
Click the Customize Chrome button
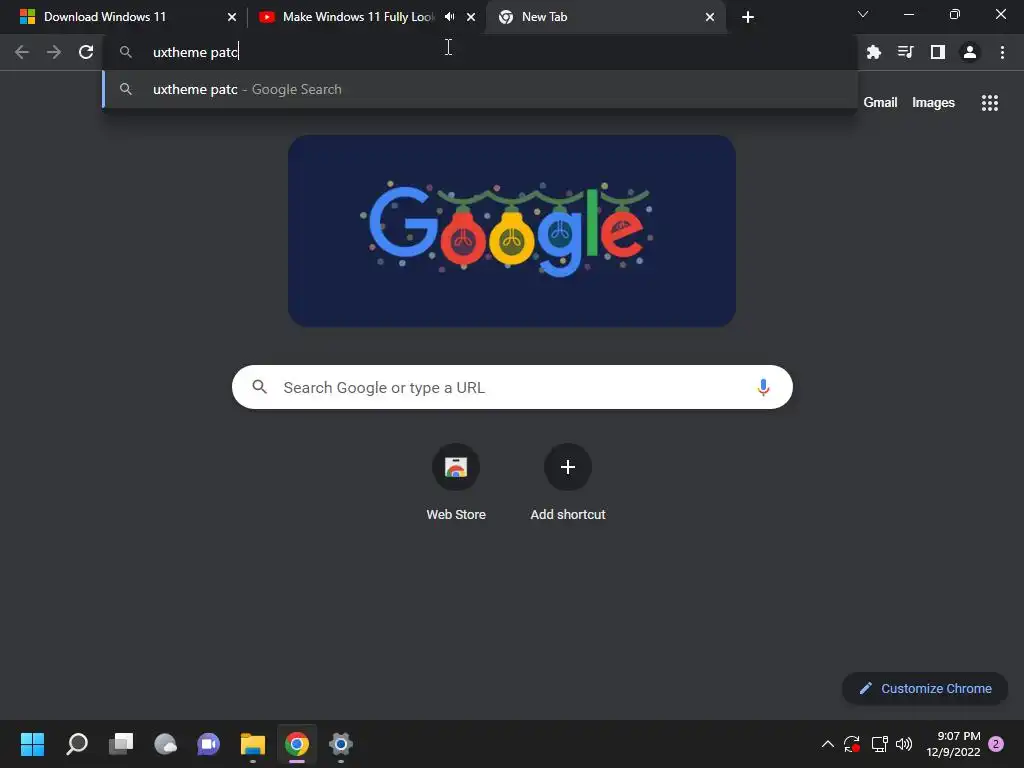pyautogui.click(x=925, y=688)
